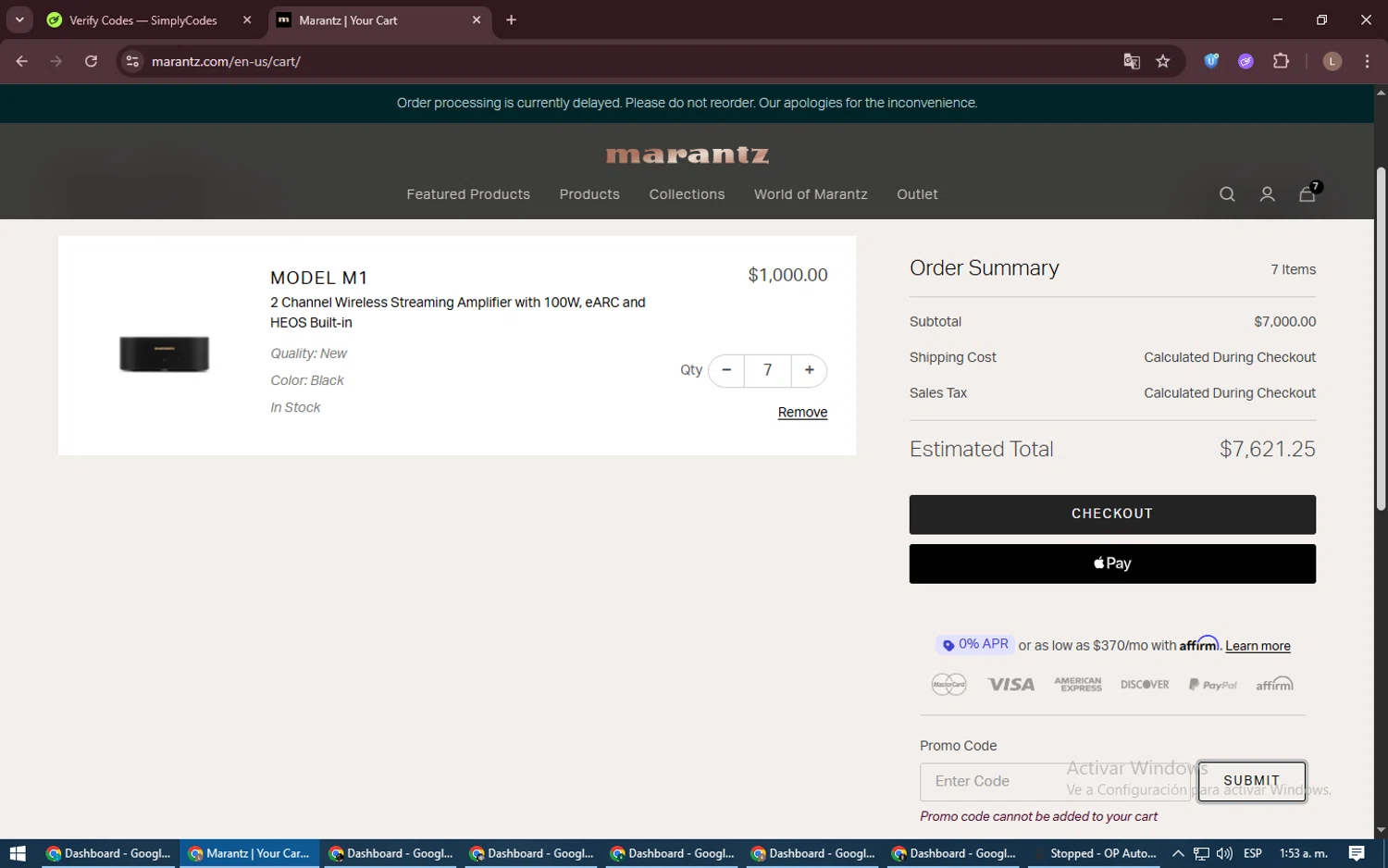
Task: Click the 0% APR badge
Action: pos(974,644)
